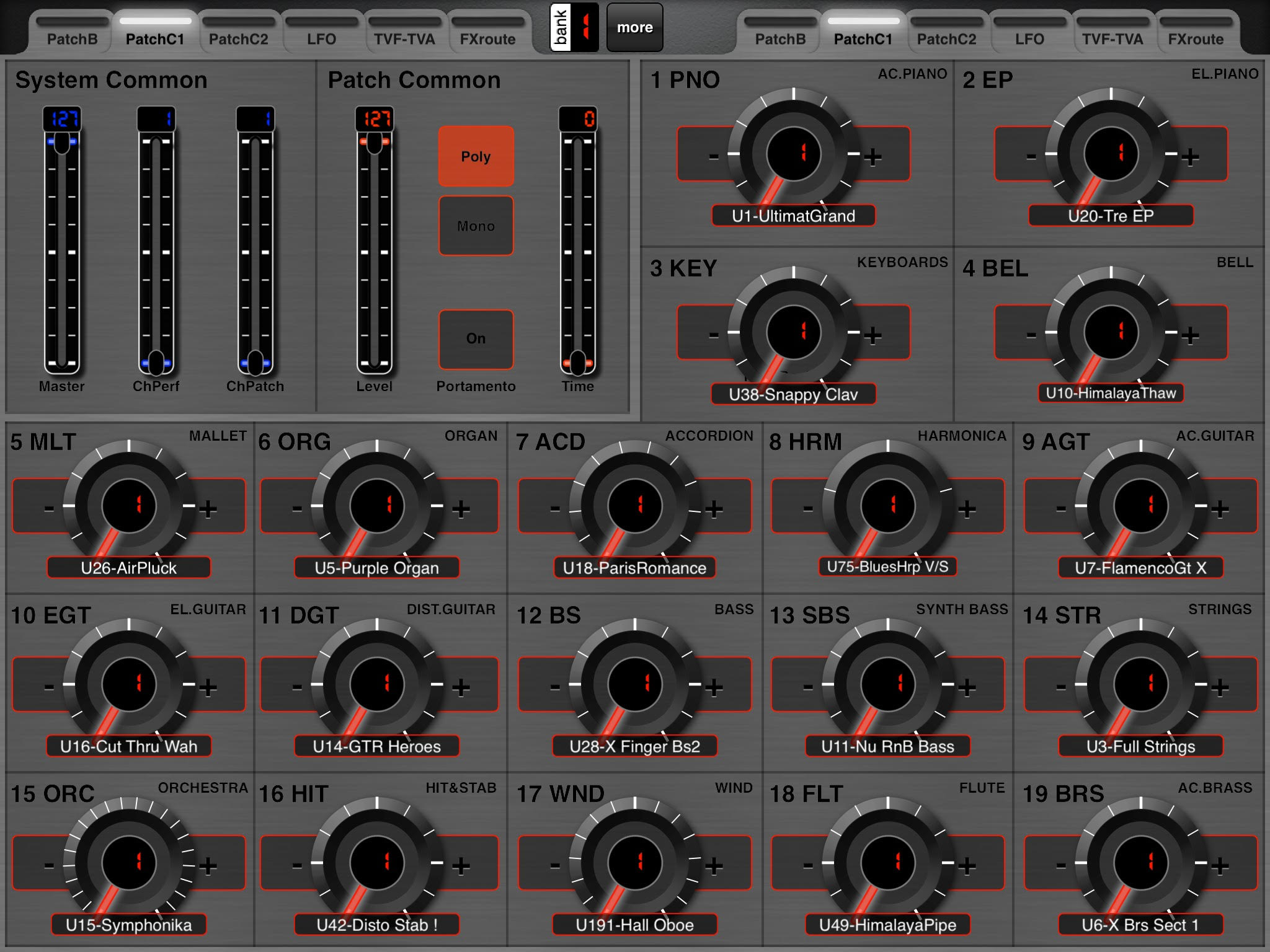Click the 9 AGT guitar knob
Viewport: 1270px width, 952px height.
click(x=1140, y=506)
